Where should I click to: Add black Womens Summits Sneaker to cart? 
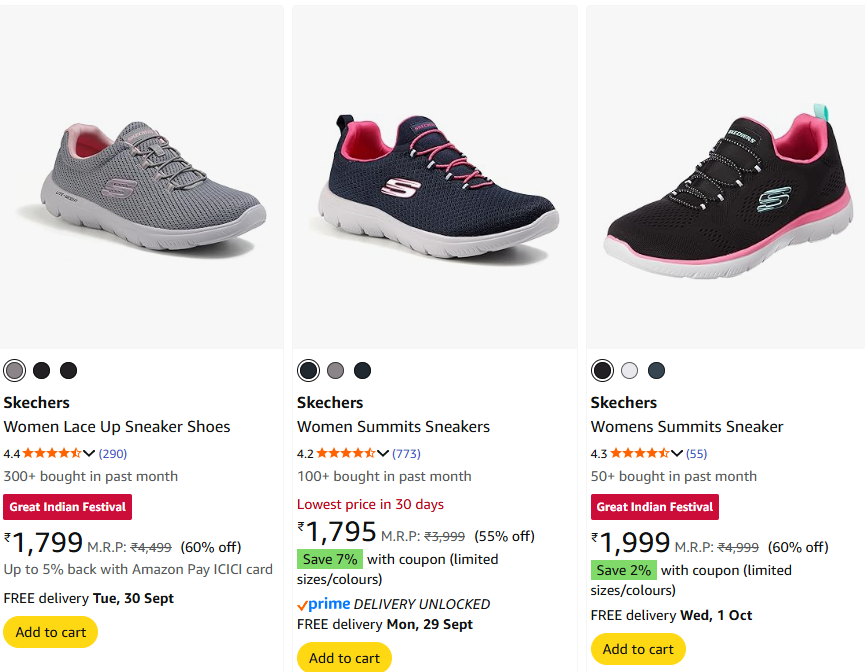tap(638, 649)
